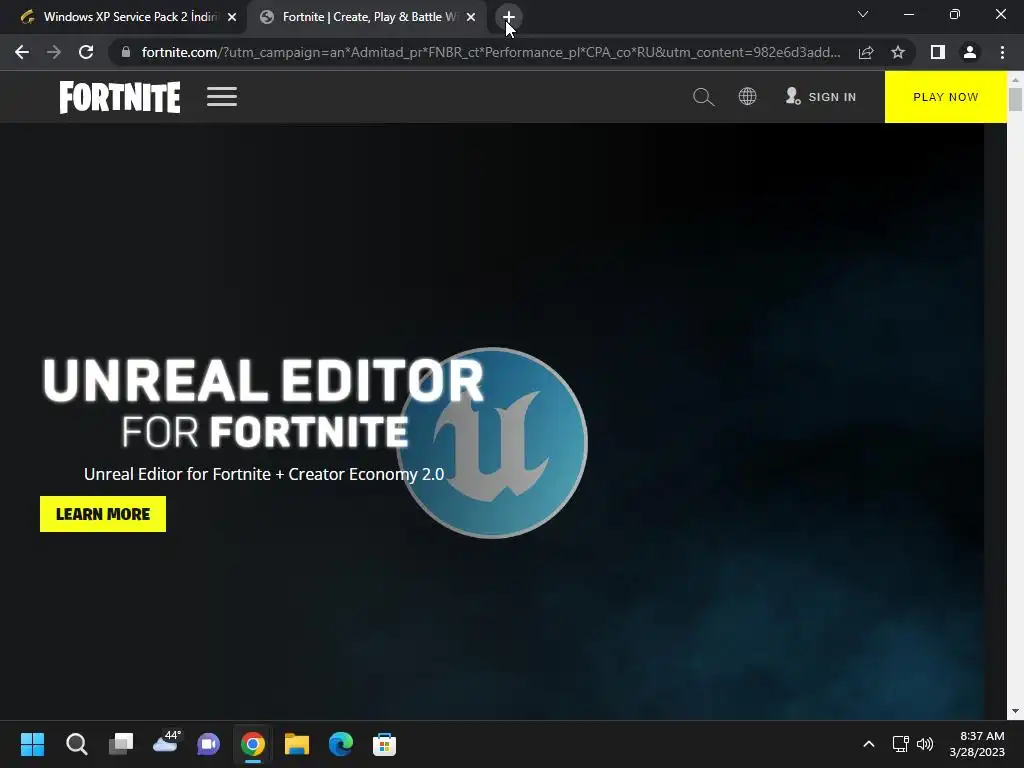Click Sign In in Fortnite header
Screen dimensions: 1024x768
(820, 97)
